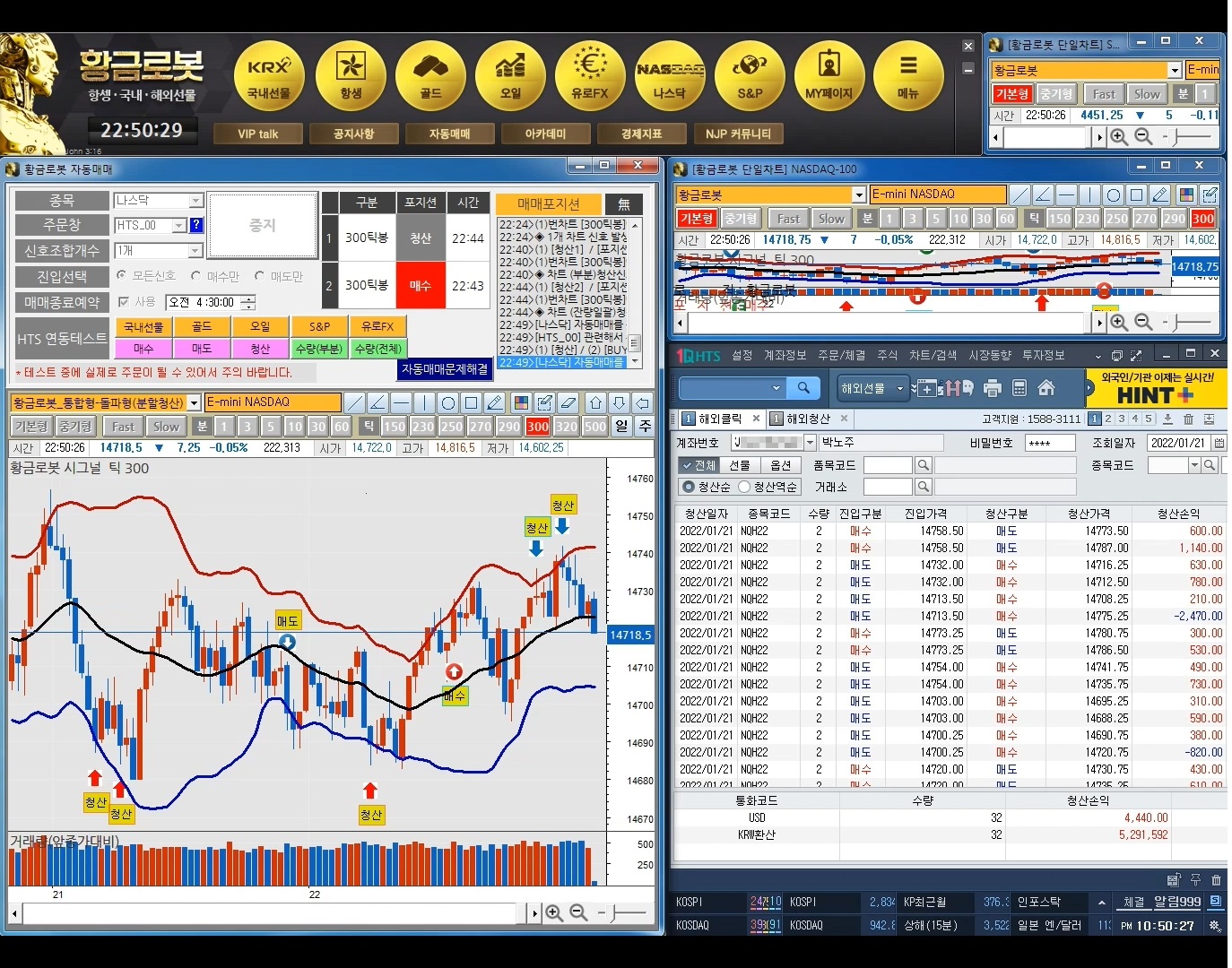Click the VIP talk button

click(x=257, y=134)
